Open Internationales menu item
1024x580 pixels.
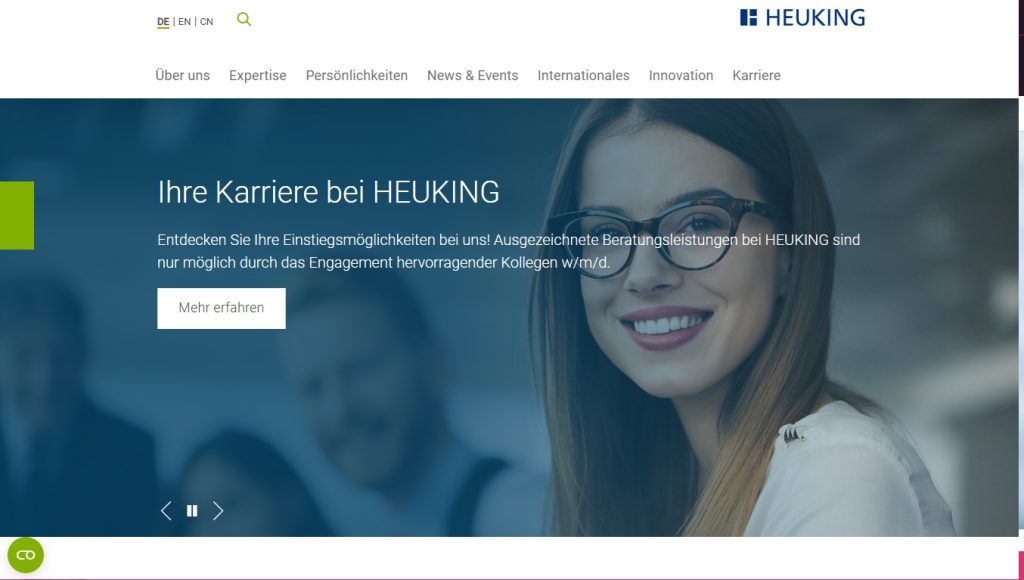point(583,75)
